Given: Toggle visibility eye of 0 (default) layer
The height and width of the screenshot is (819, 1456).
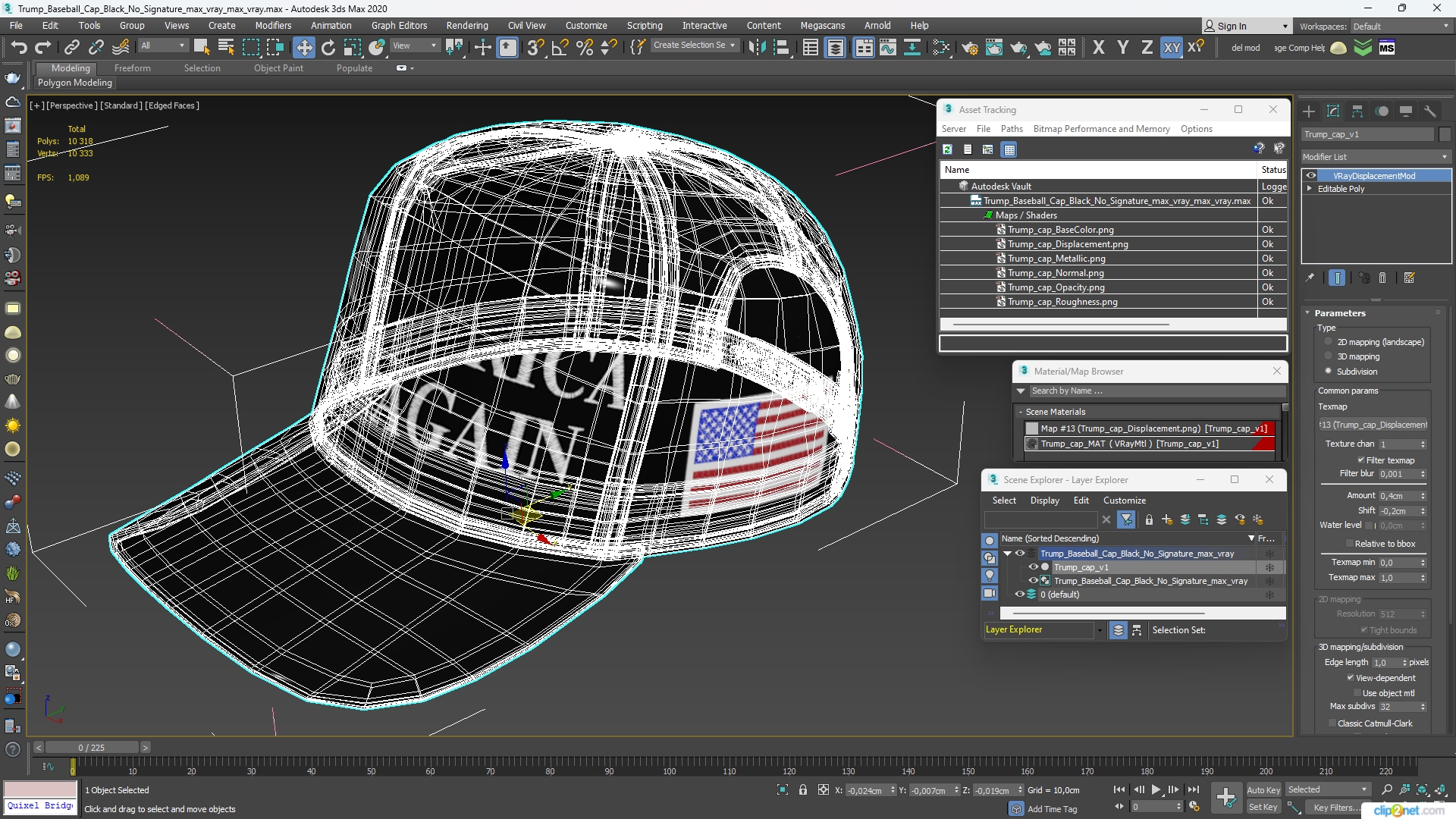Looking at the screenshot, I should coord(1020,595).
